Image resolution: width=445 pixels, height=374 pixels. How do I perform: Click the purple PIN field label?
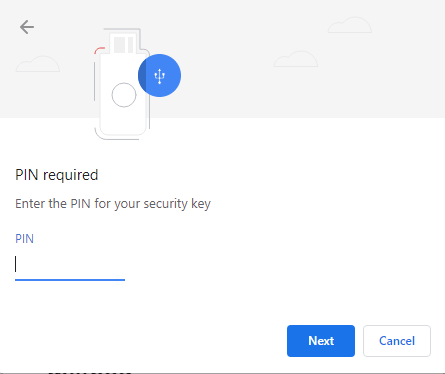tap(24, 239)
